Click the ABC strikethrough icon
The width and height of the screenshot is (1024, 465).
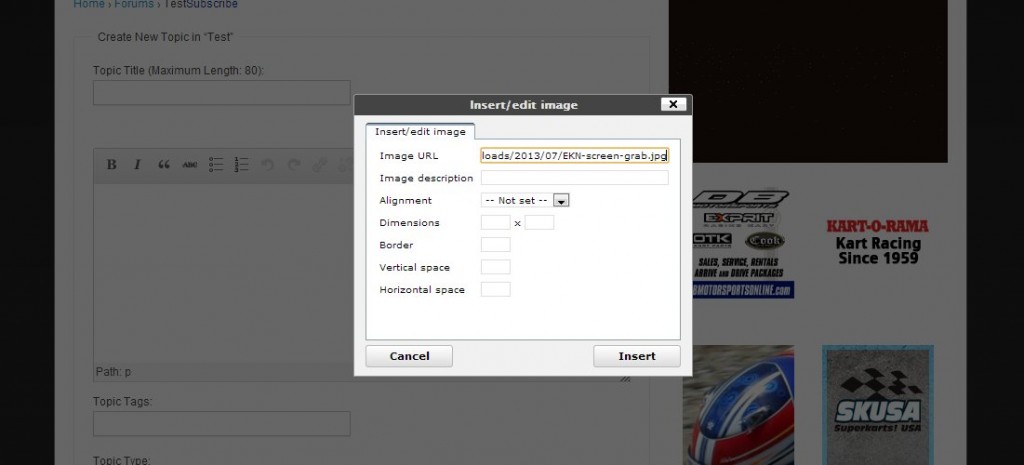tap(190, 165)
